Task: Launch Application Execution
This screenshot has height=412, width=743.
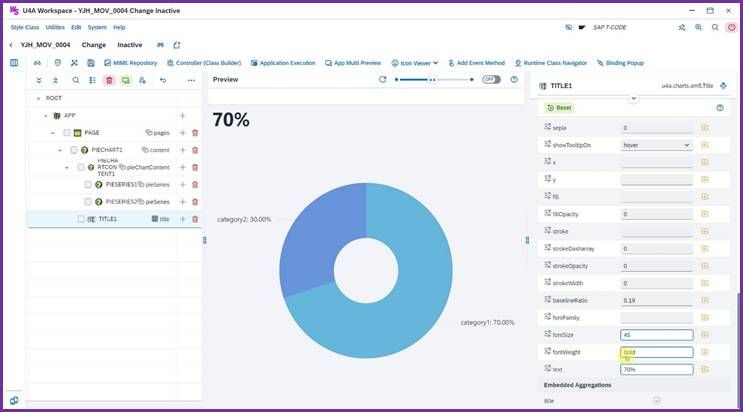Action: (283, 63)
